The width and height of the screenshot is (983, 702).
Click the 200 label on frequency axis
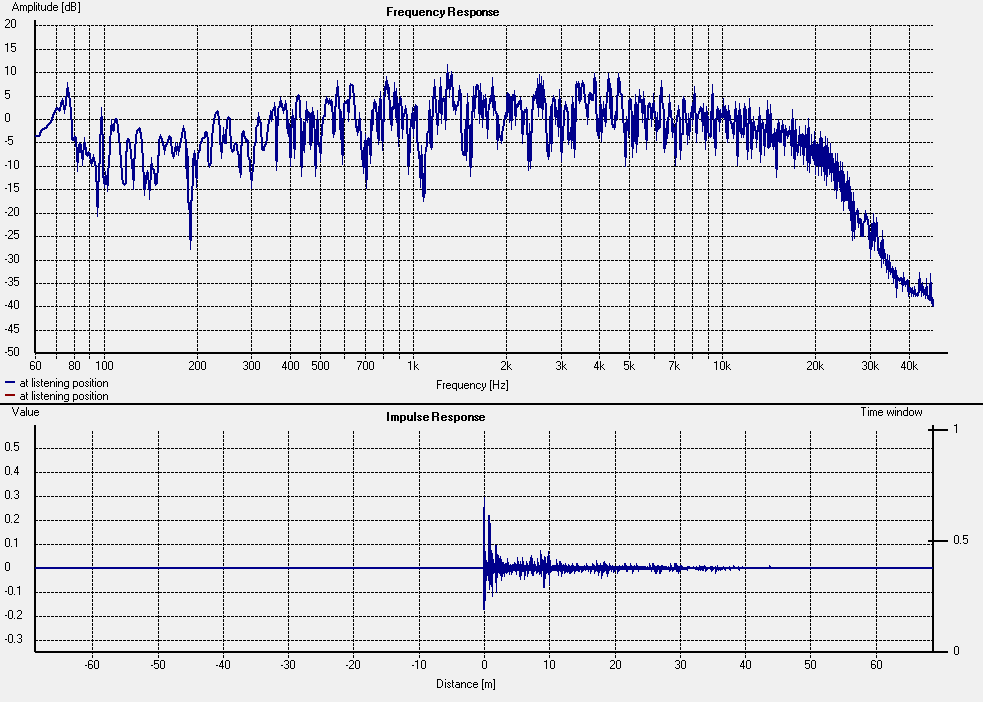[197, 366]
